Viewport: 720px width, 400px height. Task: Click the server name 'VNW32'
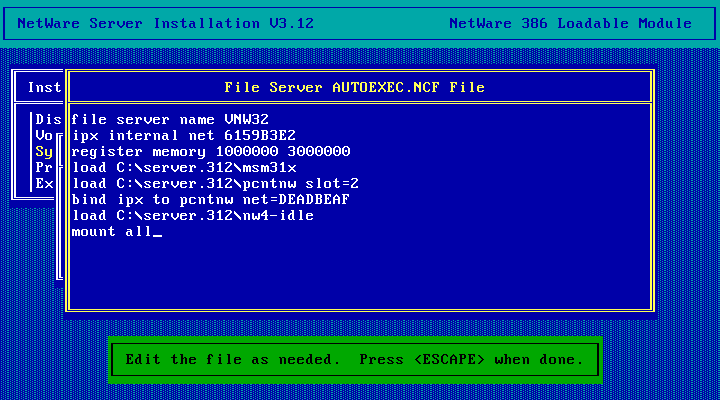click(x=247, y=119)
